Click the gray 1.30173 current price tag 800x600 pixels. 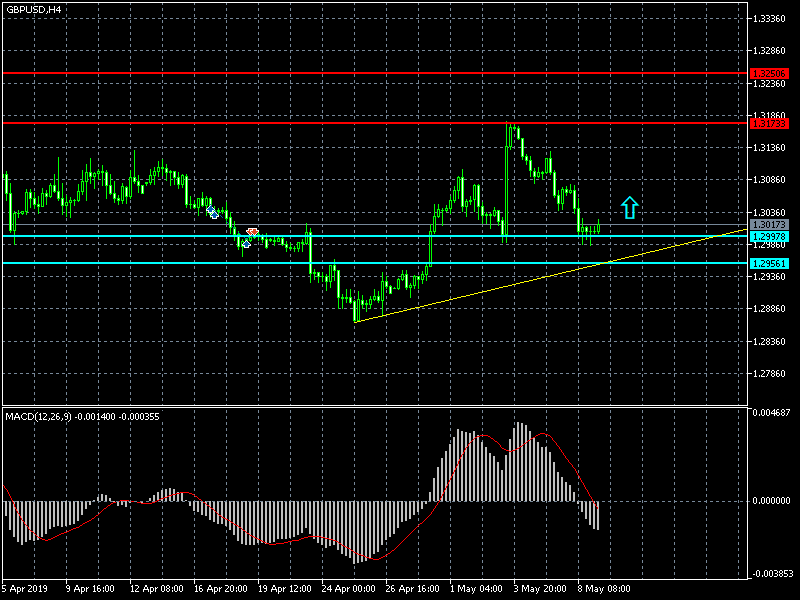[x=768, y=225]
